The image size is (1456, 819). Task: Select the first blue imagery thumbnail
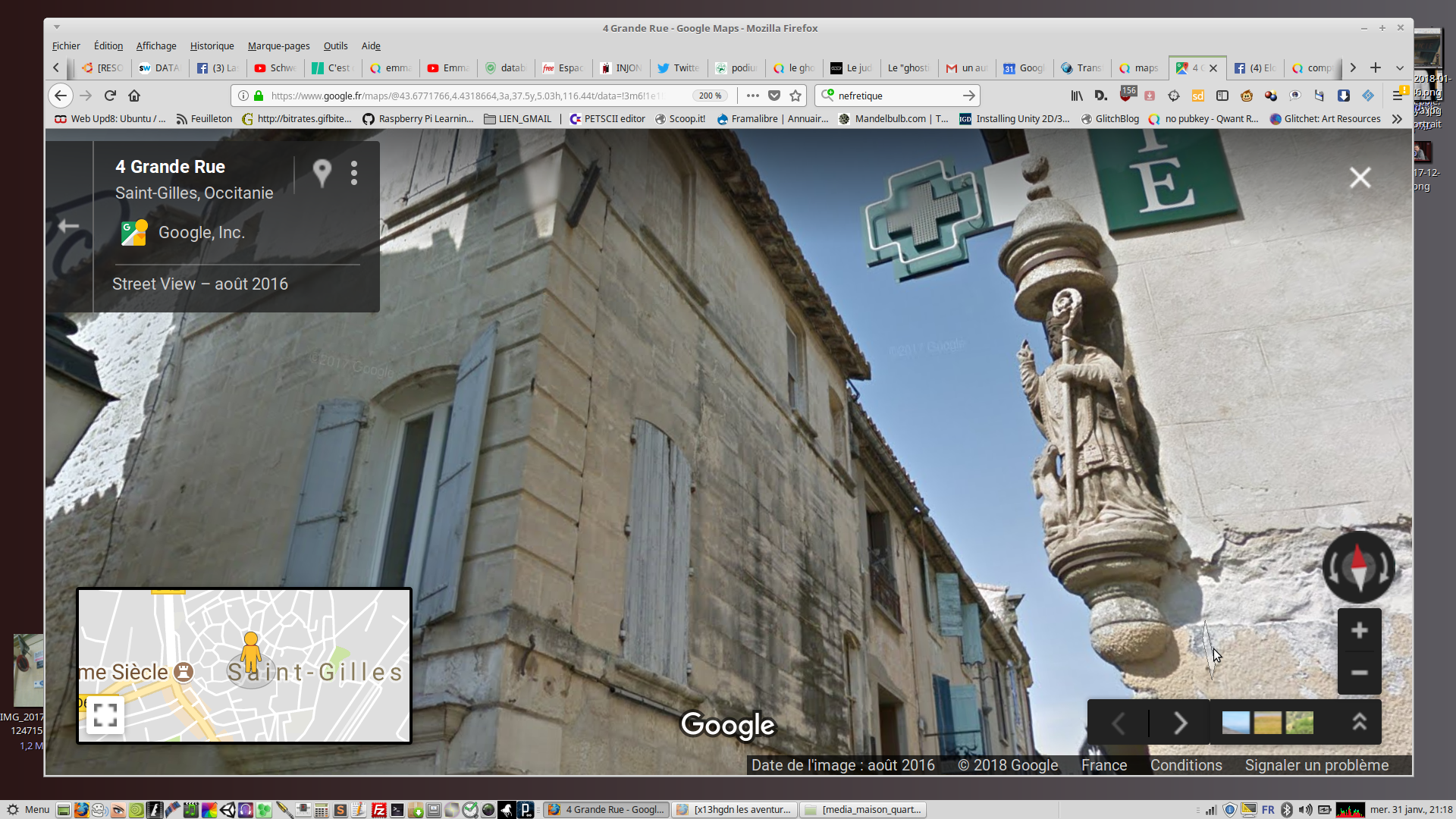pyautogui.click(x=1235, y=723)
